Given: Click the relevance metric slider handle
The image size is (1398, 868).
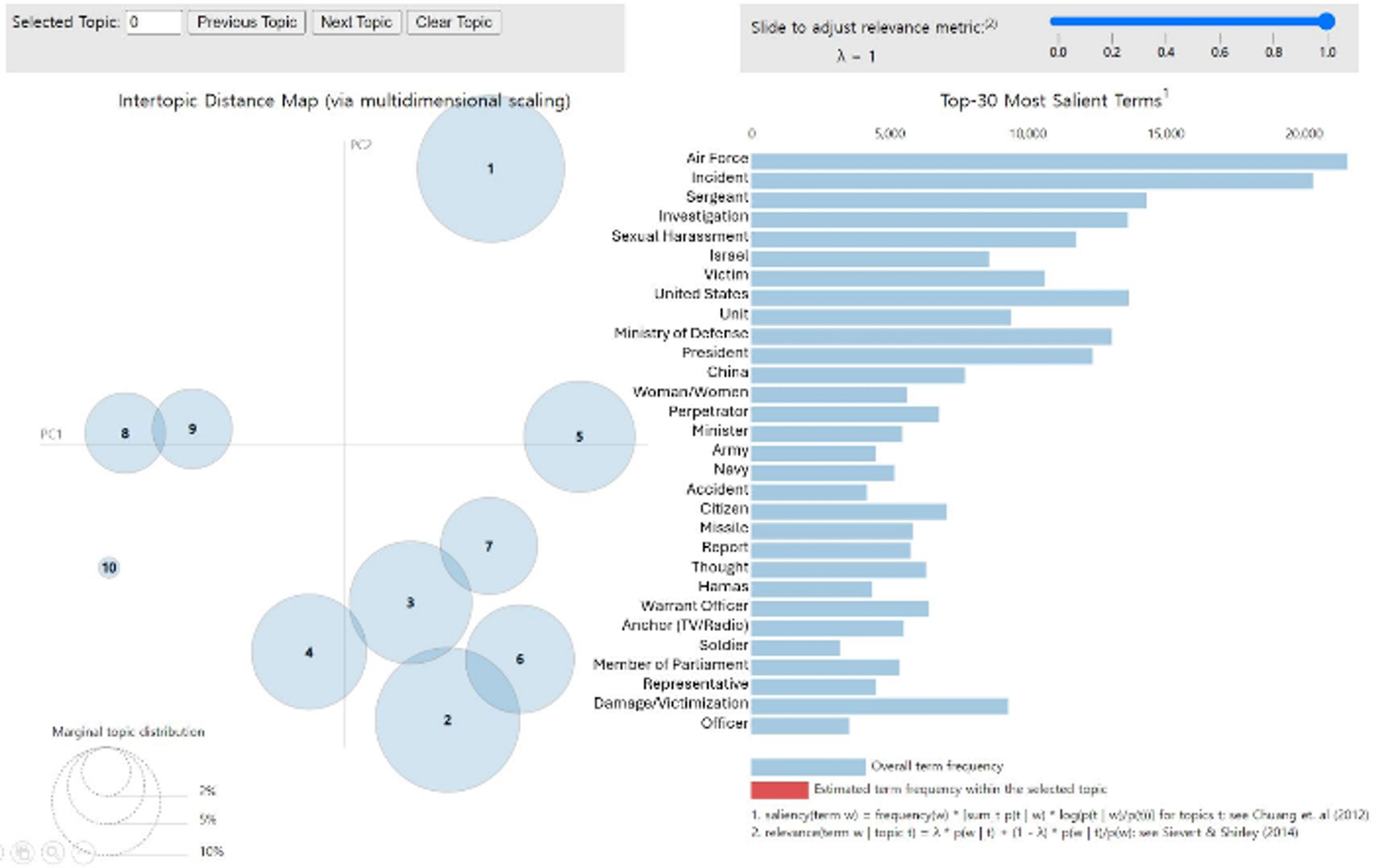Looking at the screenshot, I should pos(1326,22).
